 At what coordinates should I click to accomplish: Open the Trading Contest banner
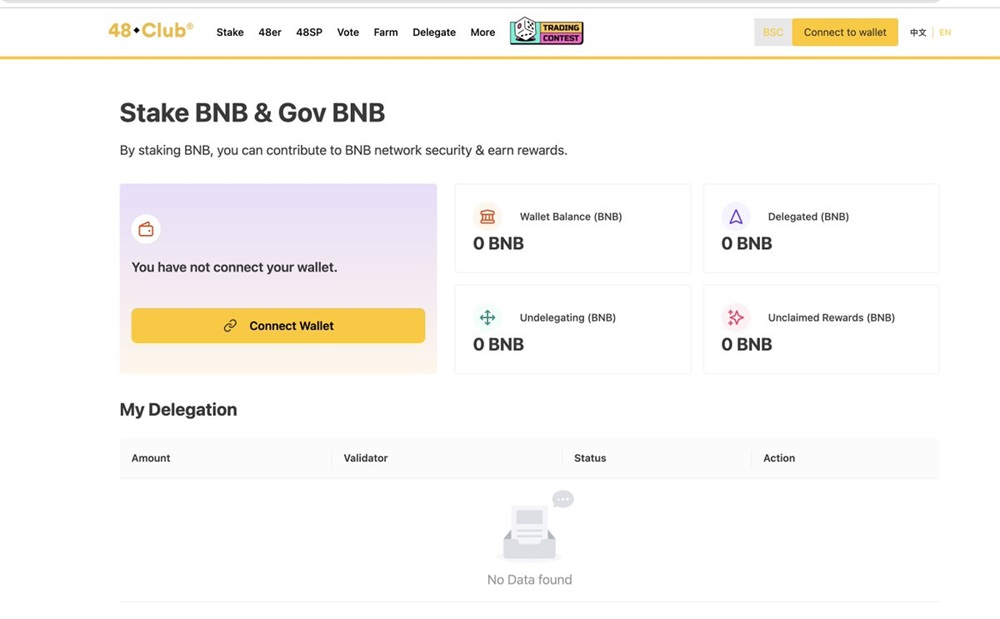pyautogui.click(x=546, y=32)
